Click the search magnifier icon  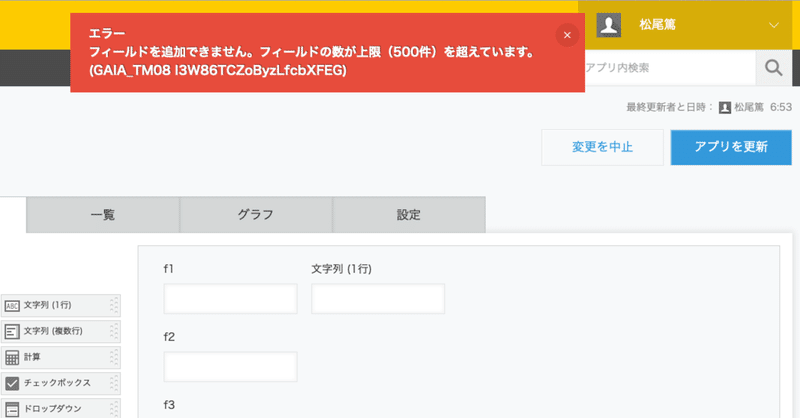tap(773, 67)
